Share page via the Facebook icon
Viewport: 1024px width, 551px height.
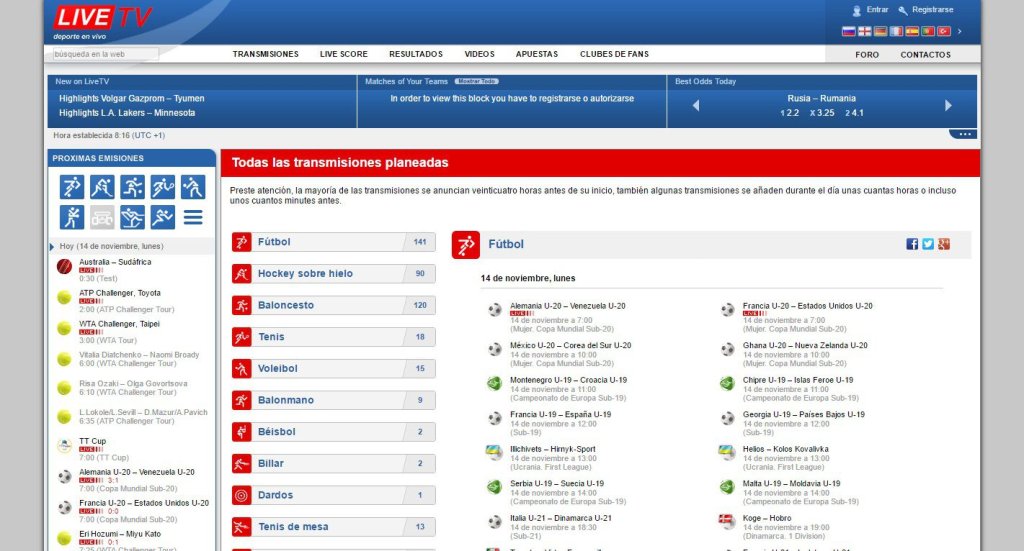click(x=912, y=244)
